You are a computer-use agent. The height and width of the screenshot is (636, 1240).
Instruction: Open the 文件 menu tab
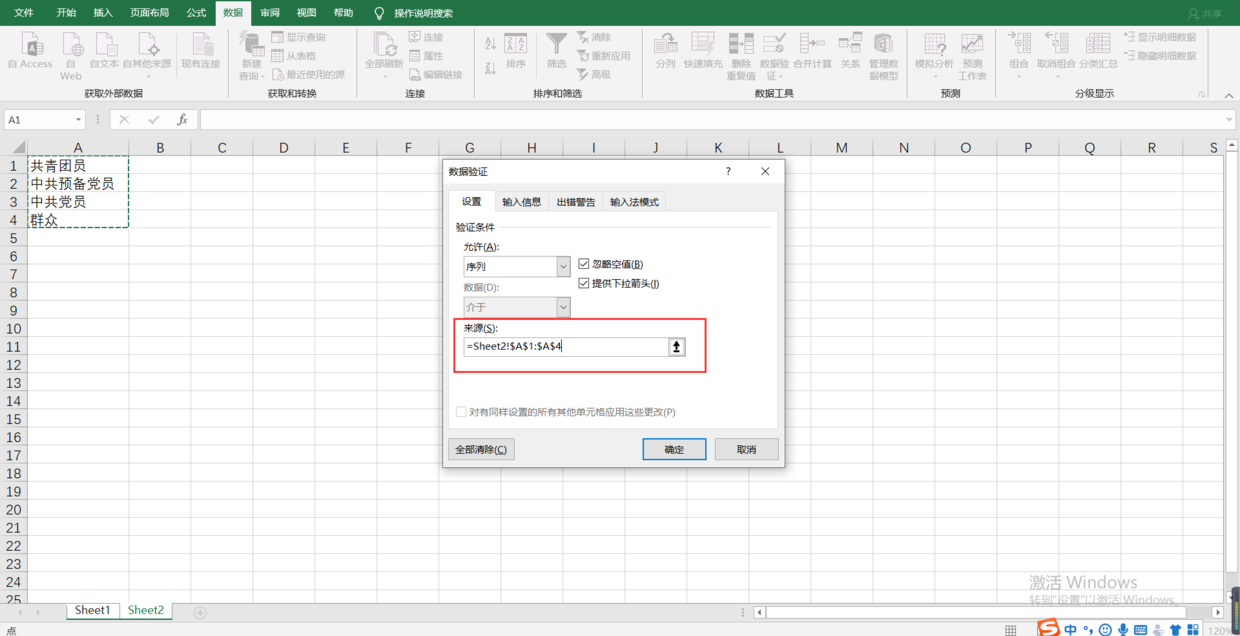(x=23, y=13)
